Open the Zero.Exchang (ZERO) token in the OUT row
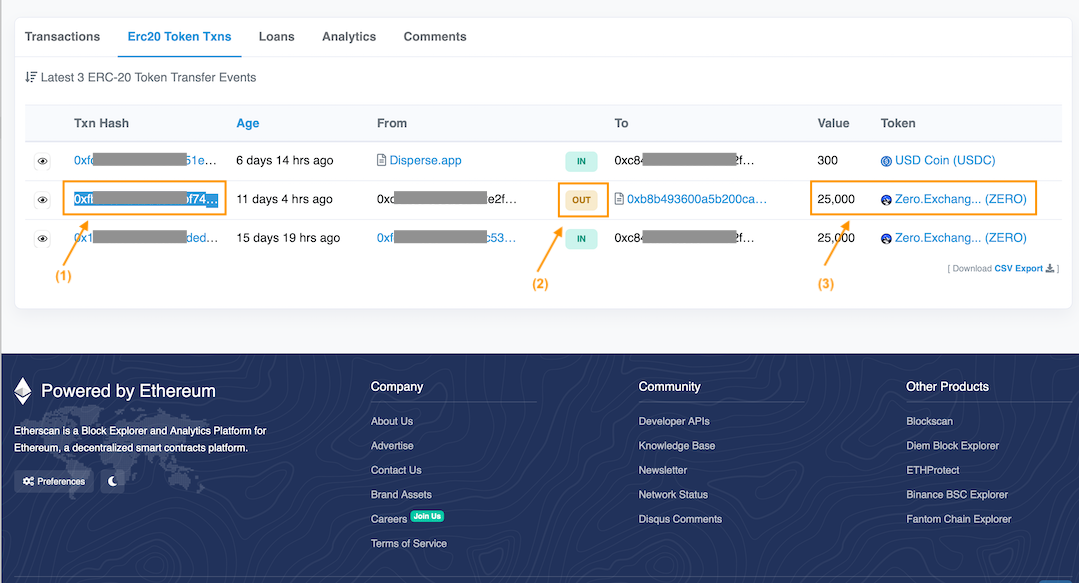 pos(961,199)
